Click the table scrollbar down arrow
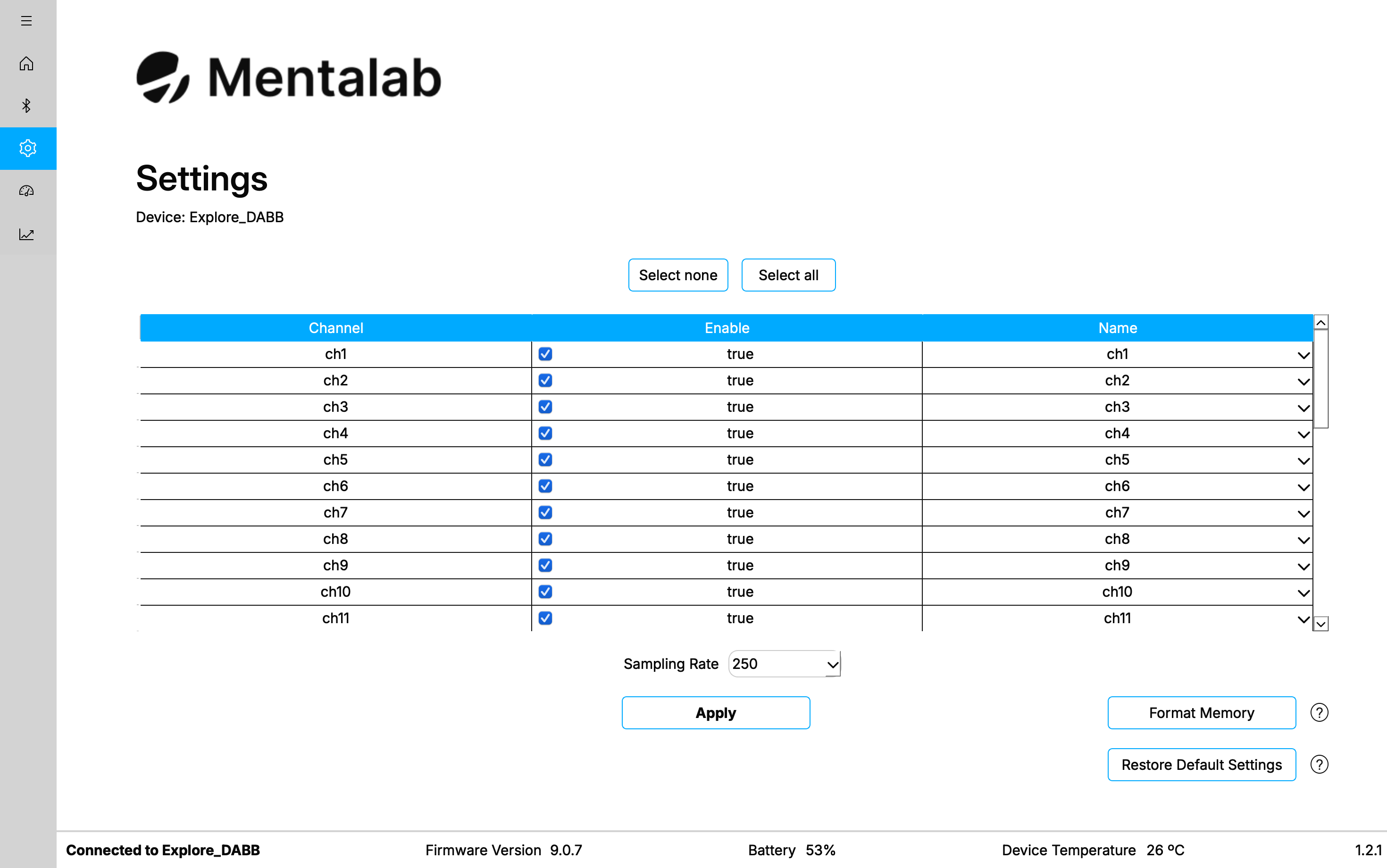 coord(1321,624)
